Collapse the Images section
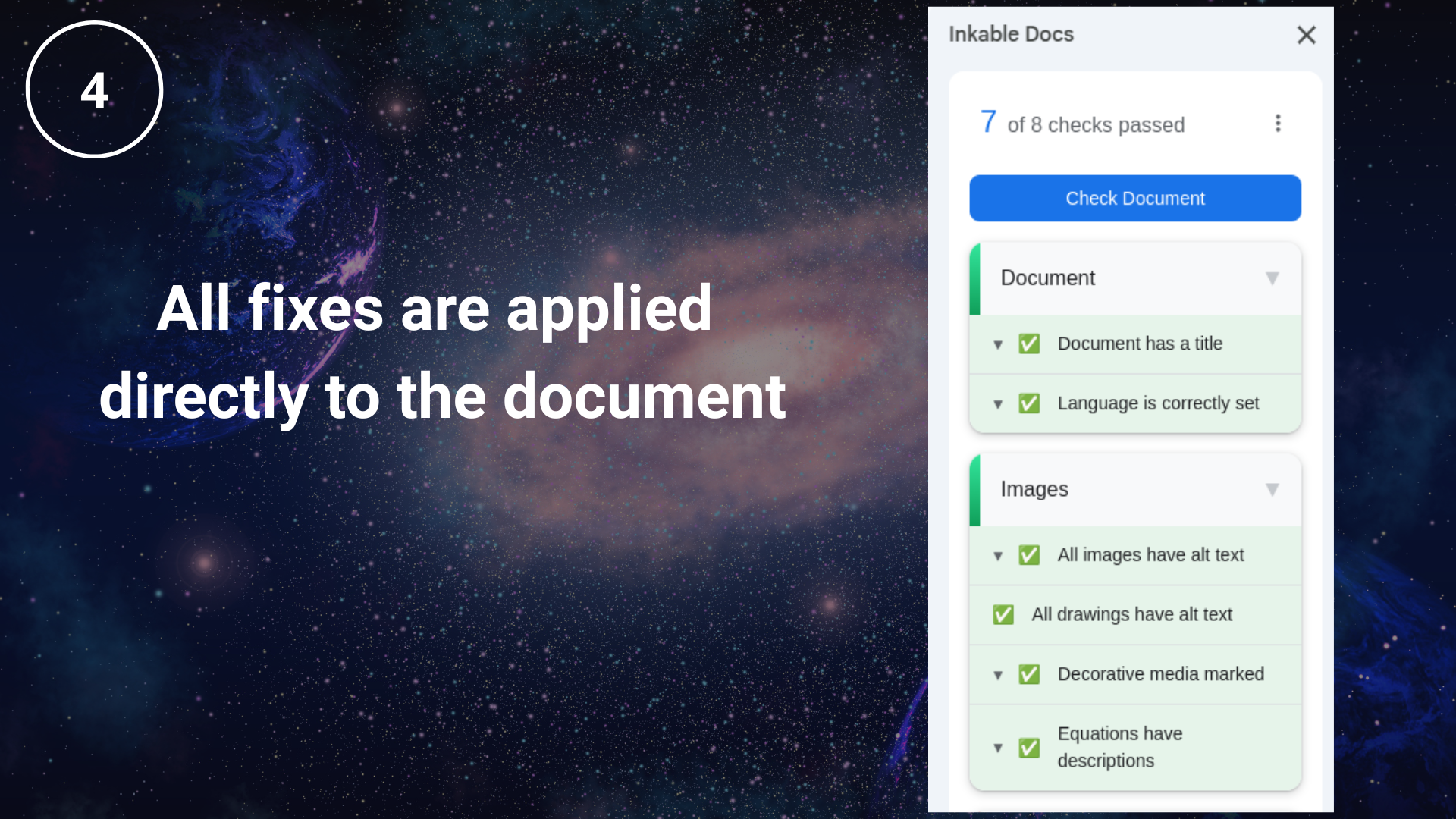Screen dimensions: 1456x819 tap(1272, 490)
